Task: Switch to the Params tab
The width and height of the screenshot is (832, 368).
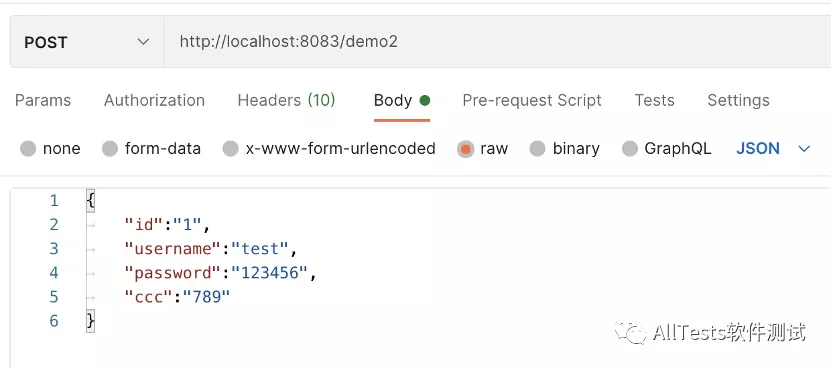Action: tap(43, 100)
